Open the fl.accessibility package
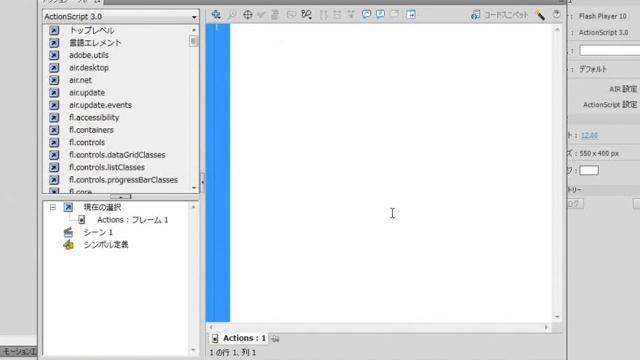 [x=94, y=118]
